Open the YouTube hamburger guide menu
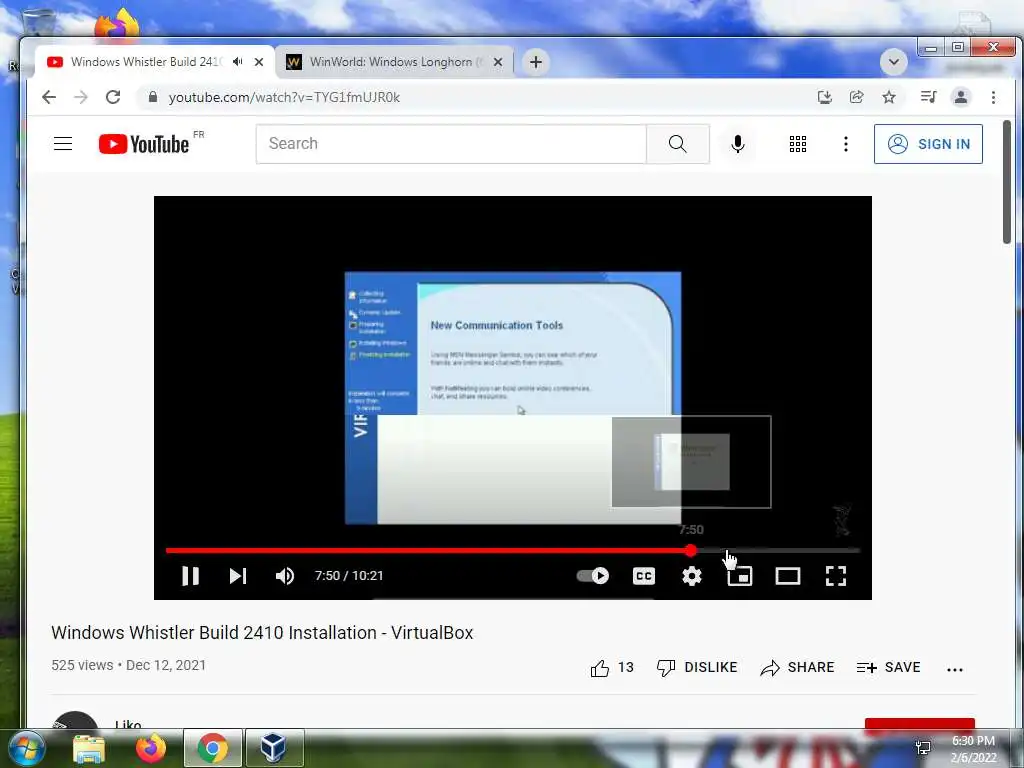The height and width of the screenshot is (768, 1024). pos(63,144)
